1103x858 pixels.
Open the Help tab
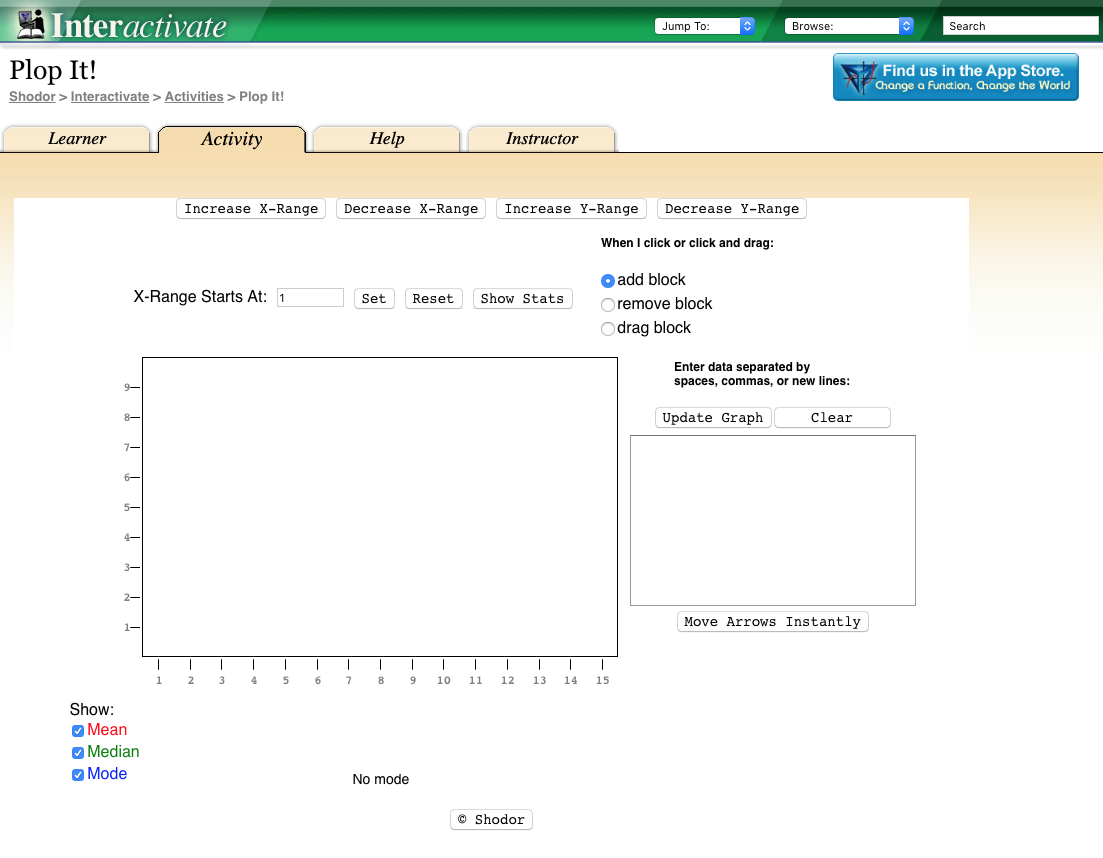[x=387, y=139]
